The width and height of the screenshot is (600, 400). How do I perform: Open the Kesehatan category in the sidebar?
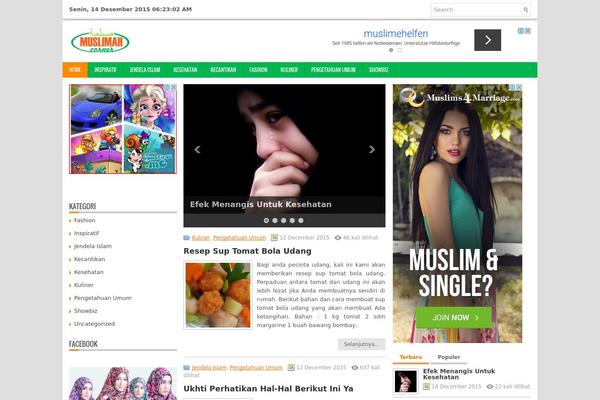(88, 272)
